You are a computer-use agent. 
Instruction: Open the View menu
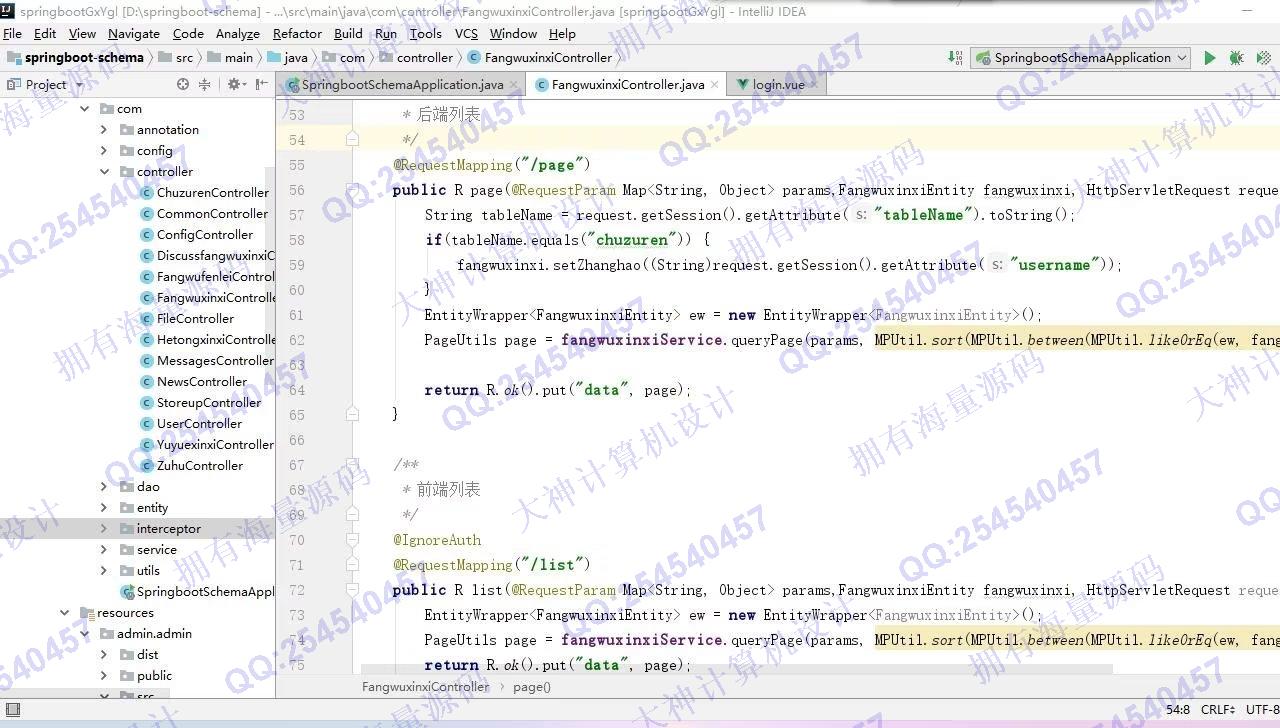point(82,33)
